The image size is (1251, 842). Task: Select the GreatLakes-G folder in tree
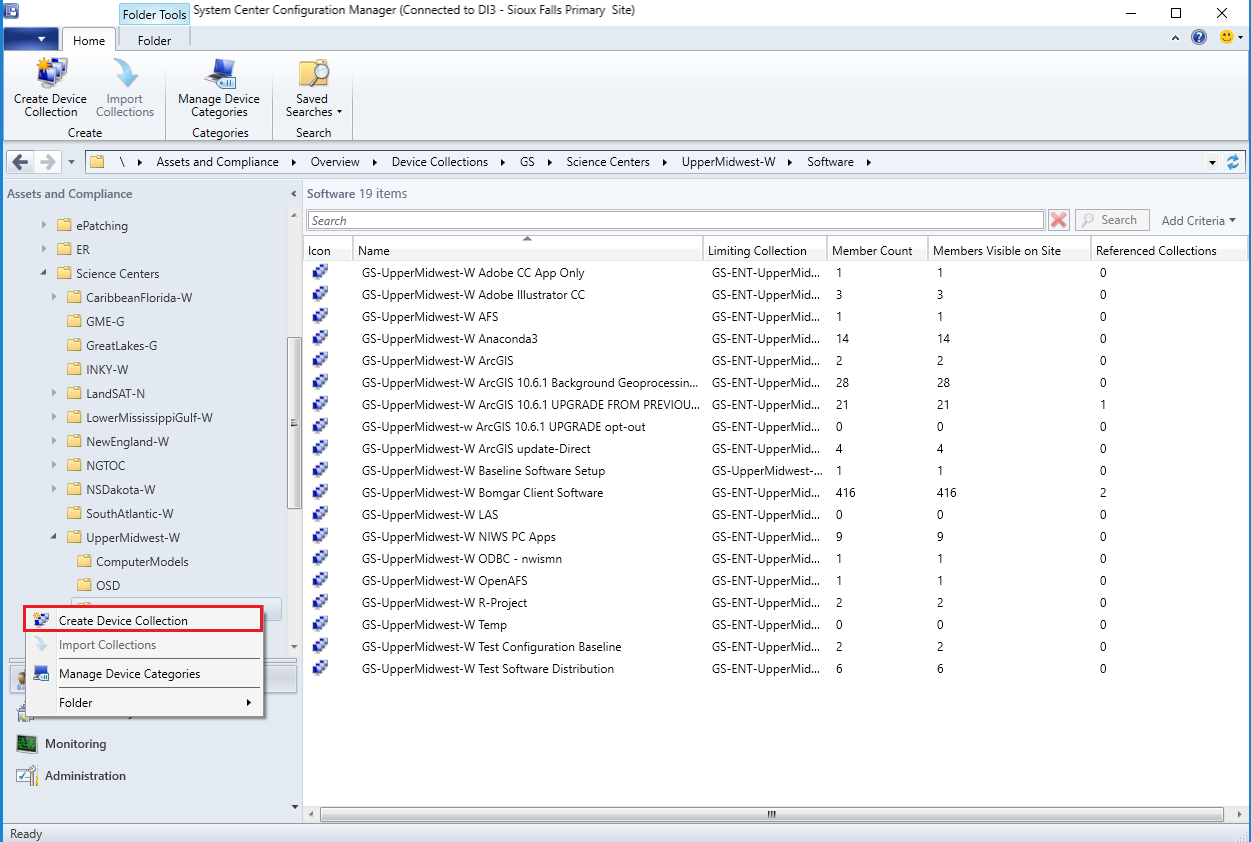click(x=121, y=345)
